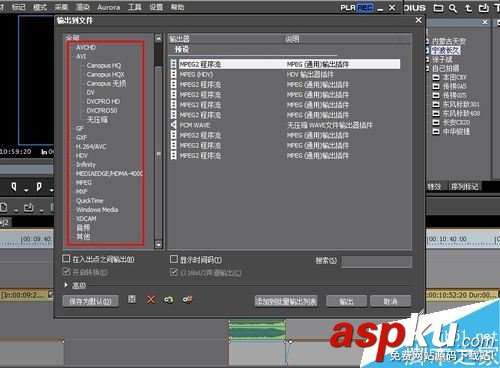
Task: Open dropdown arrow beside the Set In icon
Action: pos(26,191)
